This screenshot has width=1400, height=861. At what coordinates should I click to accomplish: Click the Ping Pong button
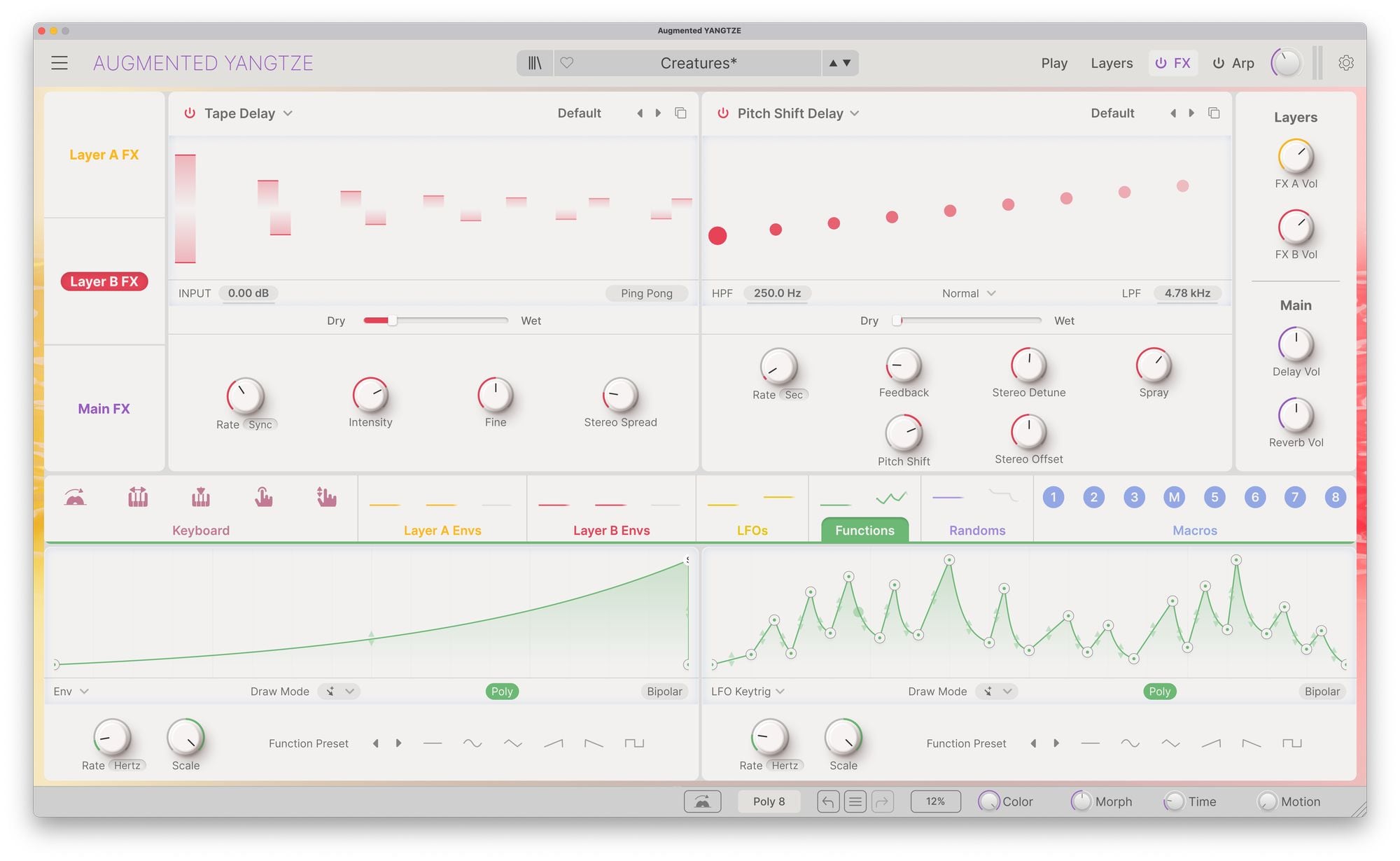[x=646, y=293]
